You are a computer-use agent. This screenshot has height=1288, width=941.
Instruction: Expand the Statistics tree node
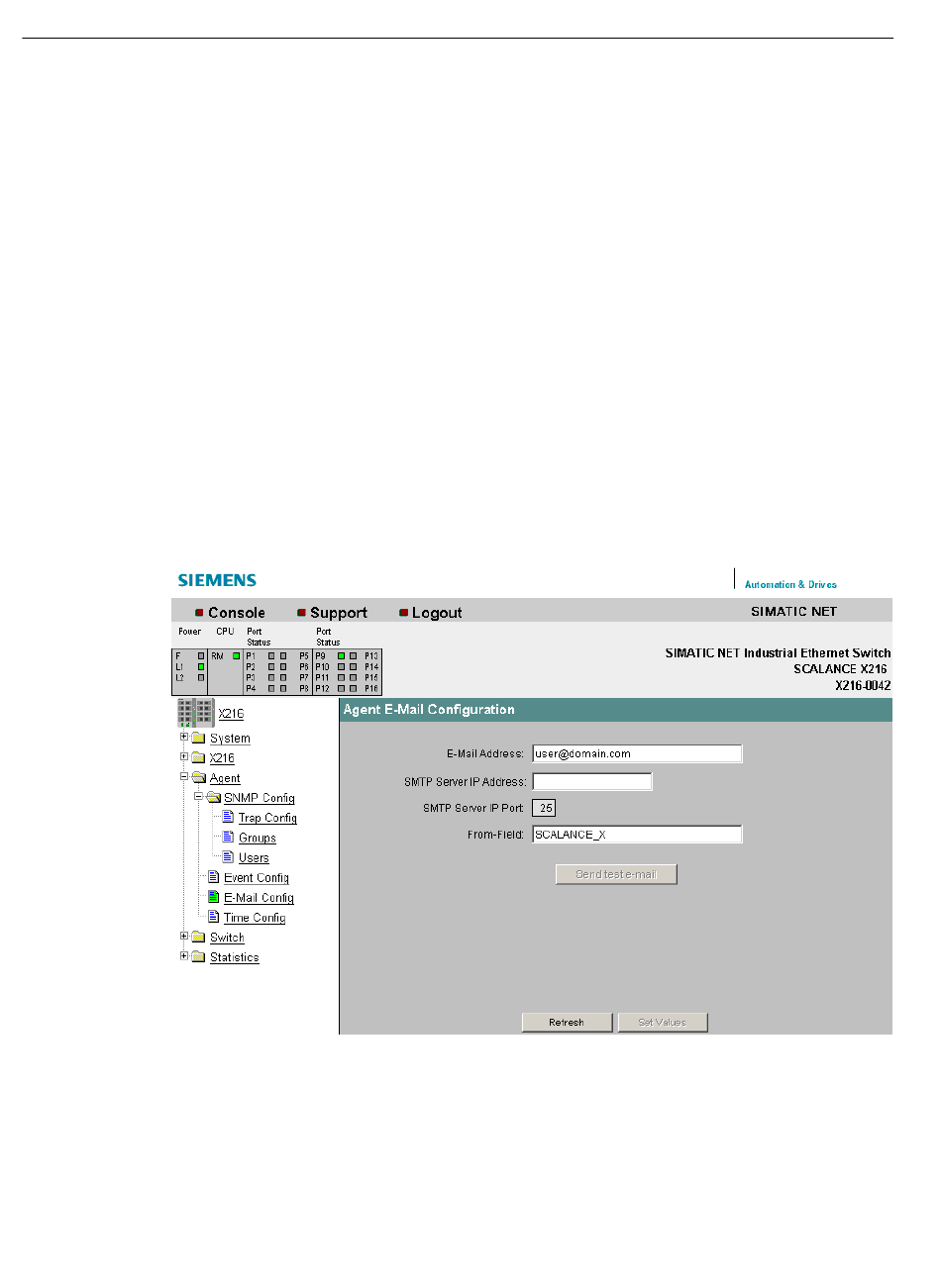[x=184, y=955]
